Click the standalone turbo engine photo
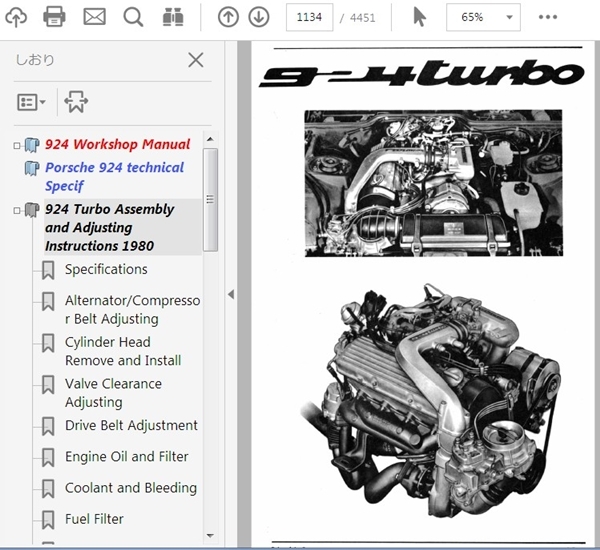The image size is (600, 550). 431,401
